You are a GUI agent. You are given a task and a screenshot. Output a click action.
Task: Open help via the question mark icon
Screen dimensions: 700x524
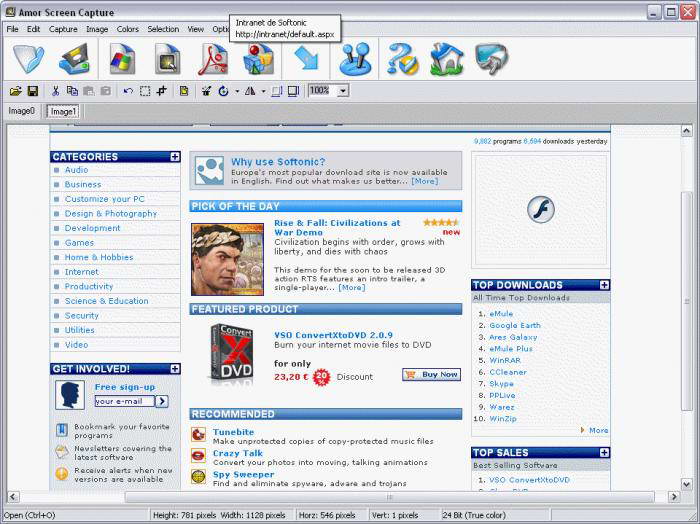click(403, 58)
